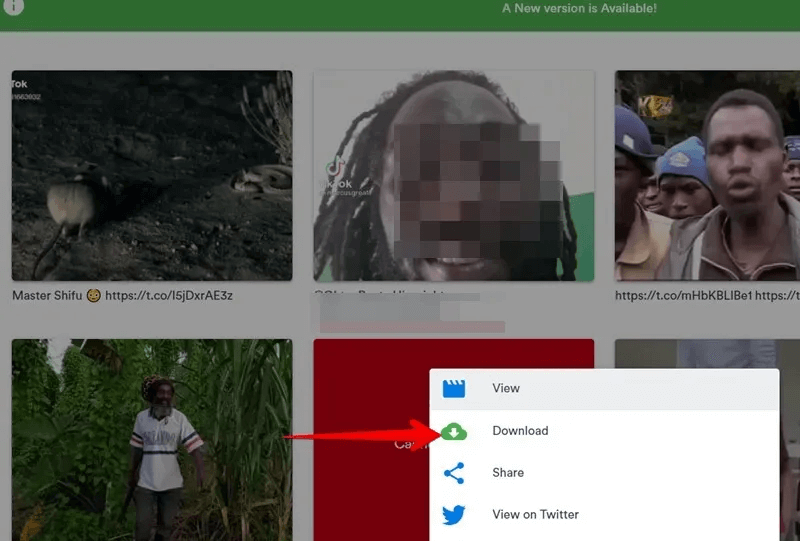This screenshot has width=800, height=541.
Task: Open the https://t.co/l5jDxrAE3z link
Action: click(169, 296)
